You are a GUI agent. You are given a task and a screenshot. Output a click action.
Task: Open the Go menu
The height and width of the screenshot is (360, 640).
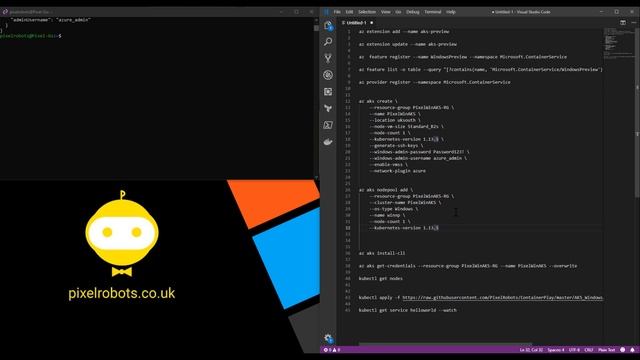point(398,12)
